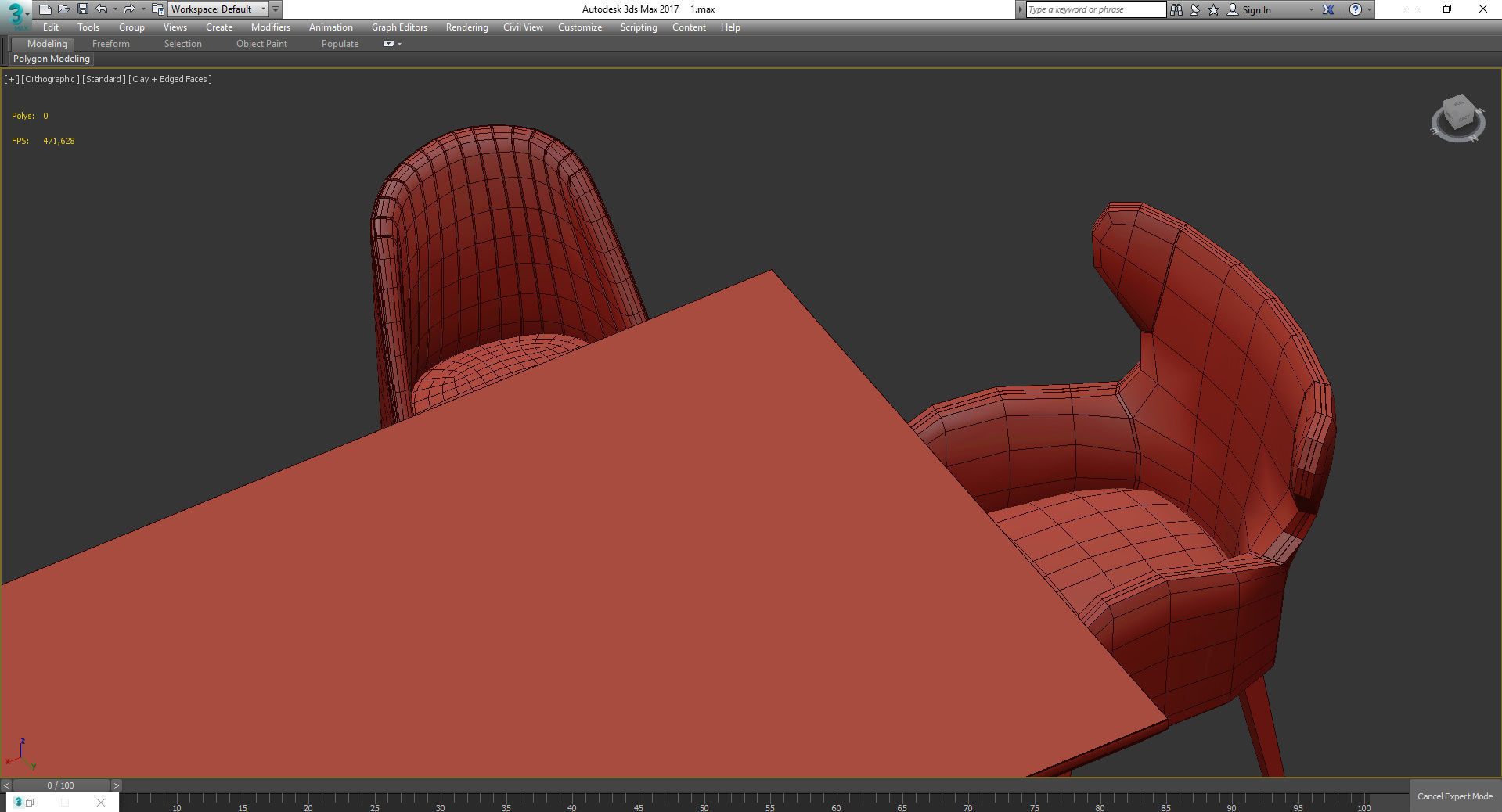Open the Scripting menu
Screen dimensions: 1502x812
click(639, 27)
